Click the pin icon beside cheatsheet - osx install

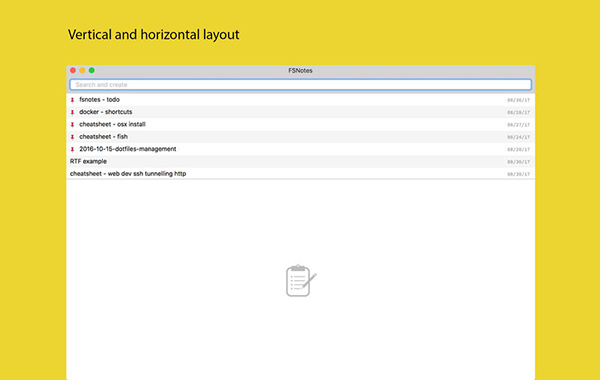[72, 124]
